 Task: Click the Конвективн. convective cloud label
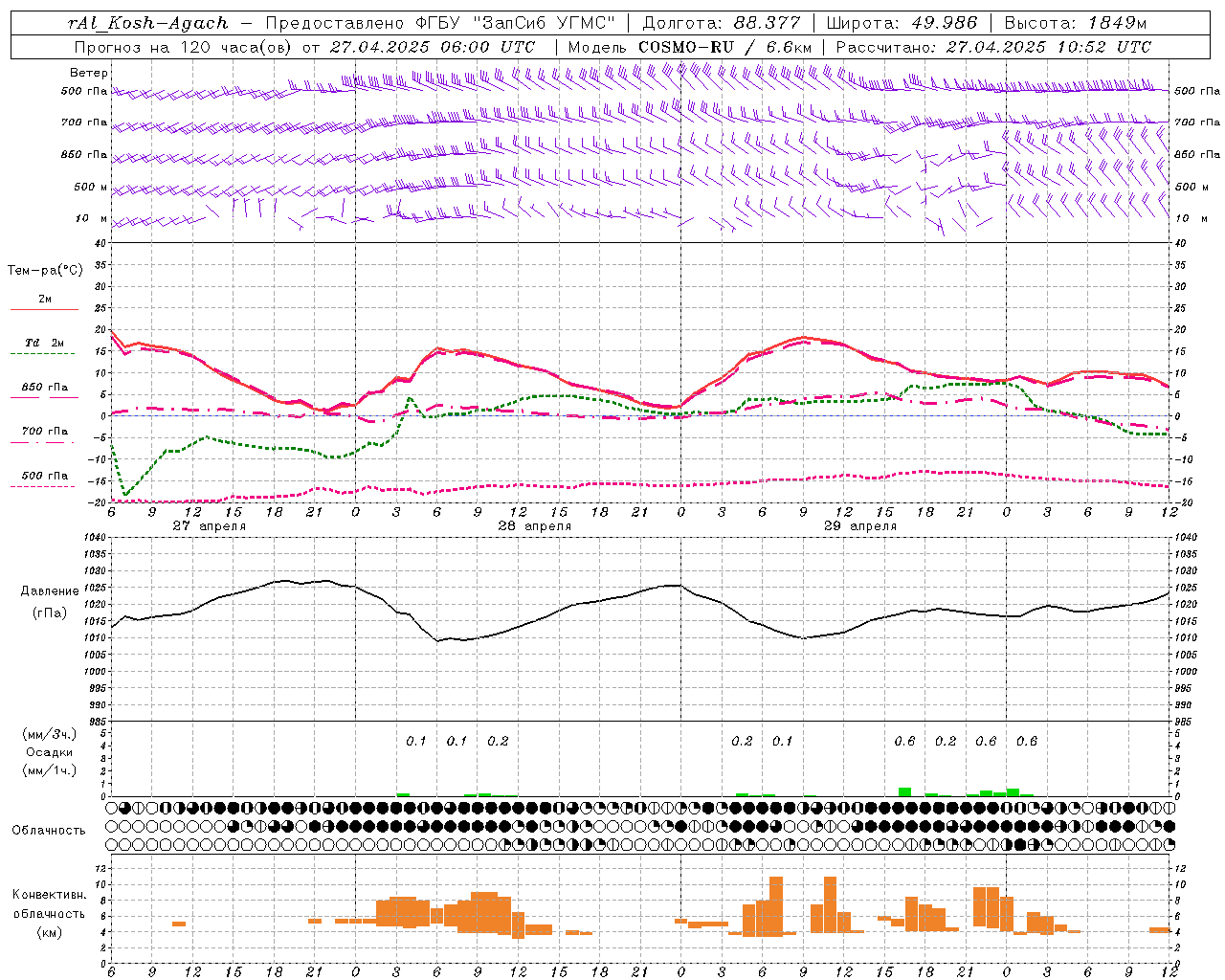(x=49, y=895)
